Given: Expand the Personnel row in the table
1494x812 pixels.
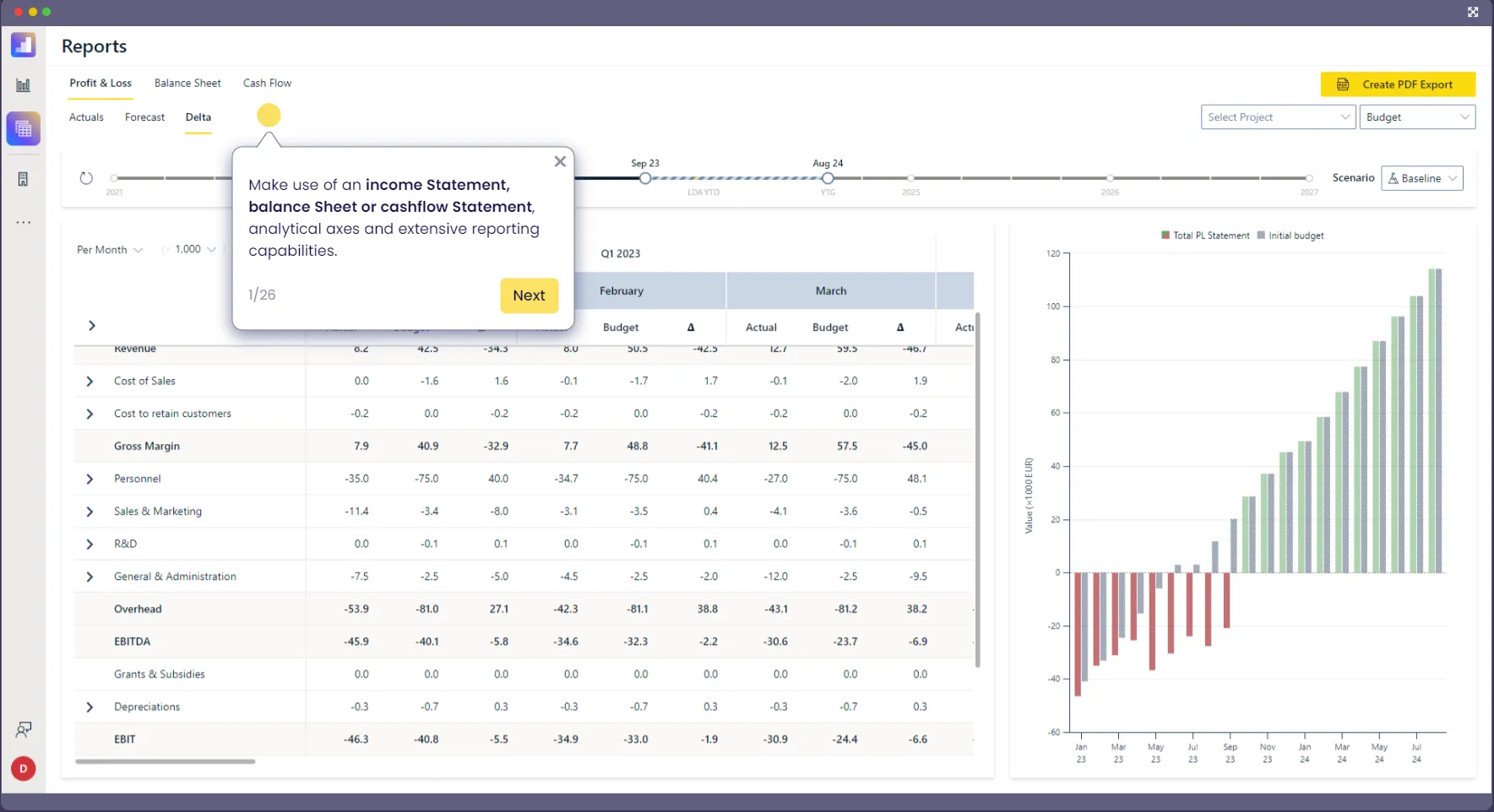Looking at the screenshot, I should click(x=90, y=479).
